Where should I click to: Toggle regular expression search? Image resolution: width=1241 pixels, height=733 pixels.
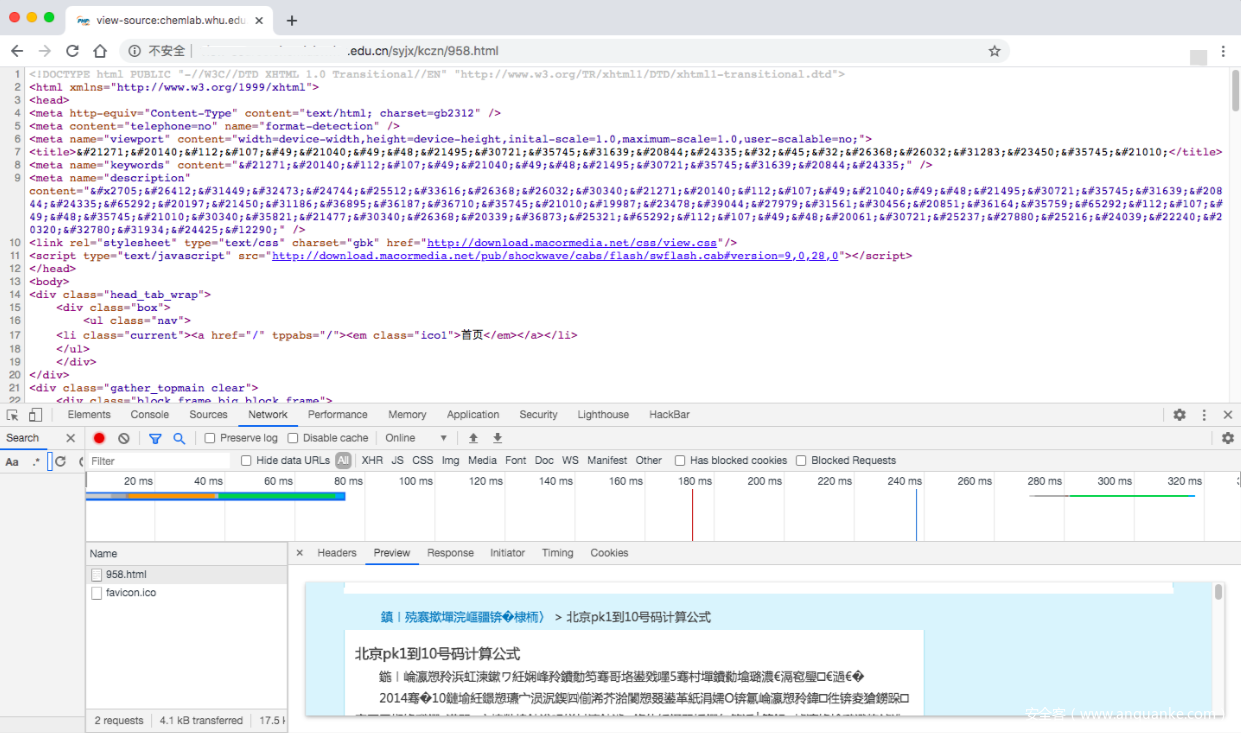(37, 462)
